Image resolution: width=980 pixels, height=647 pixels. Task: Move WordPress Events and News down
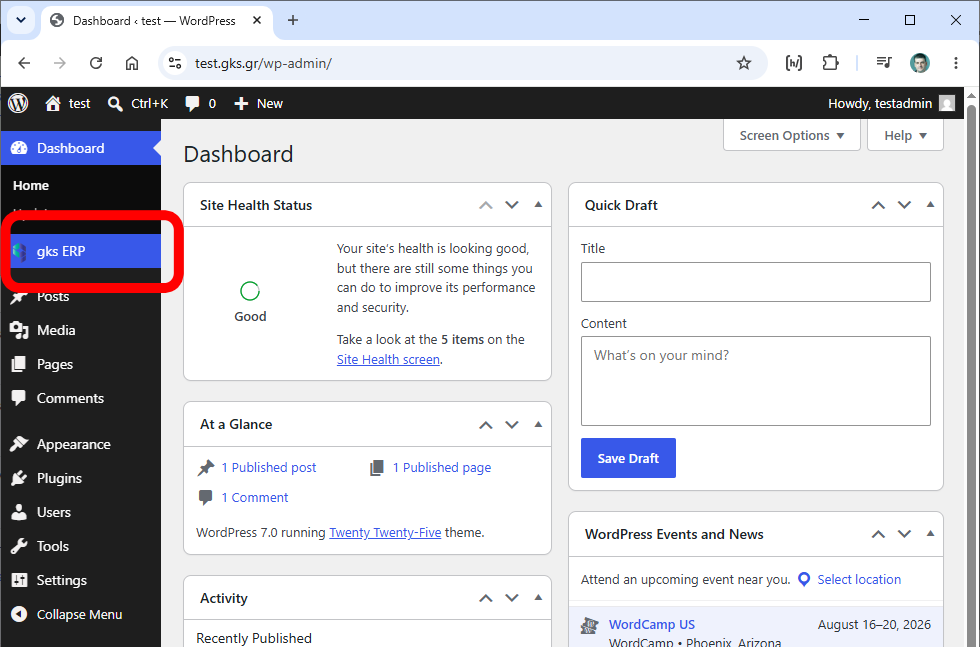pyautogui.click(x=904, y=534)
